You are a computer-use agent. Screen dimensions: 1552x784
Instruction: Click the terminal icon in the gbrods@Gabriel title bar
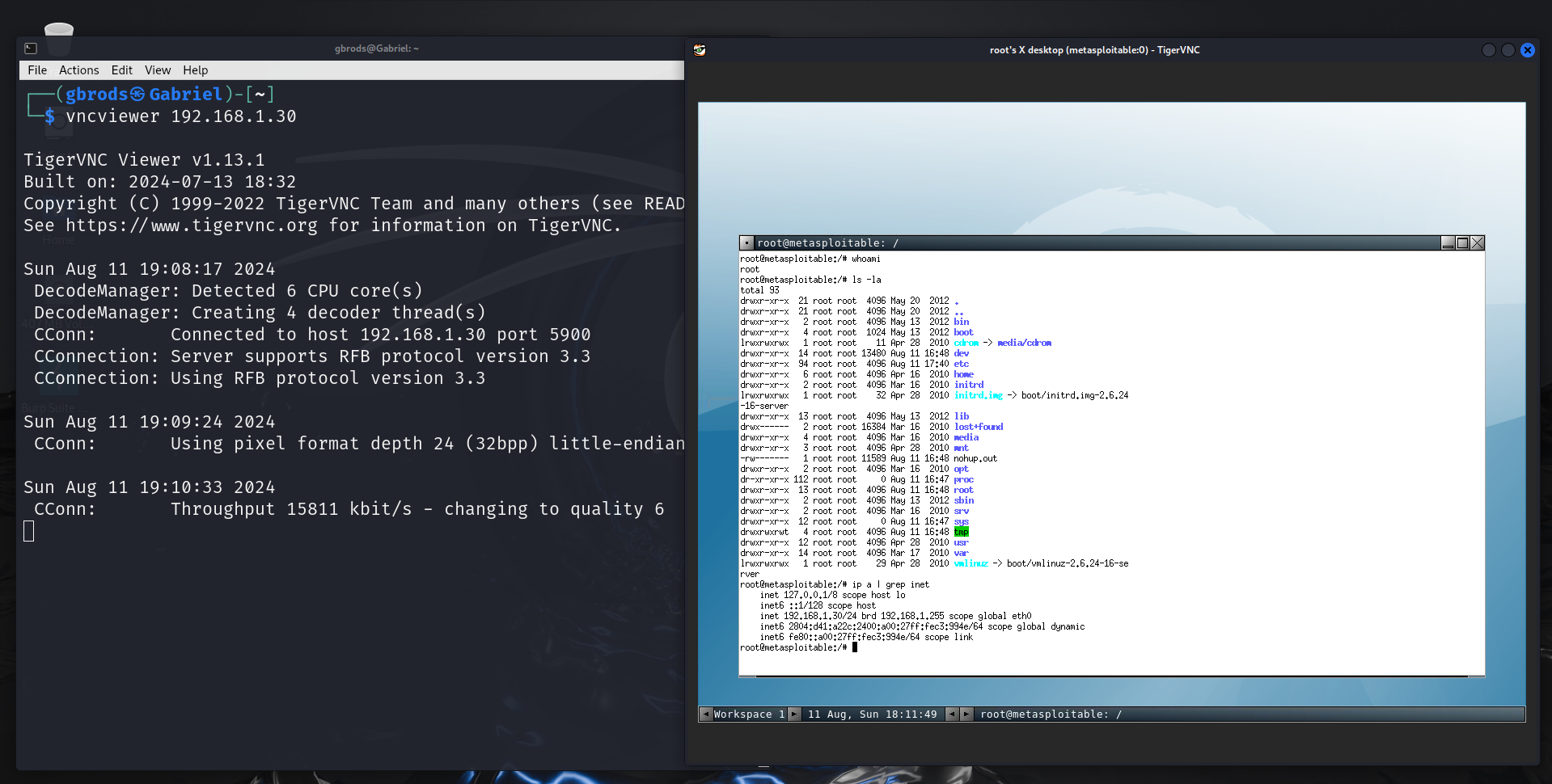coord(31,48)
